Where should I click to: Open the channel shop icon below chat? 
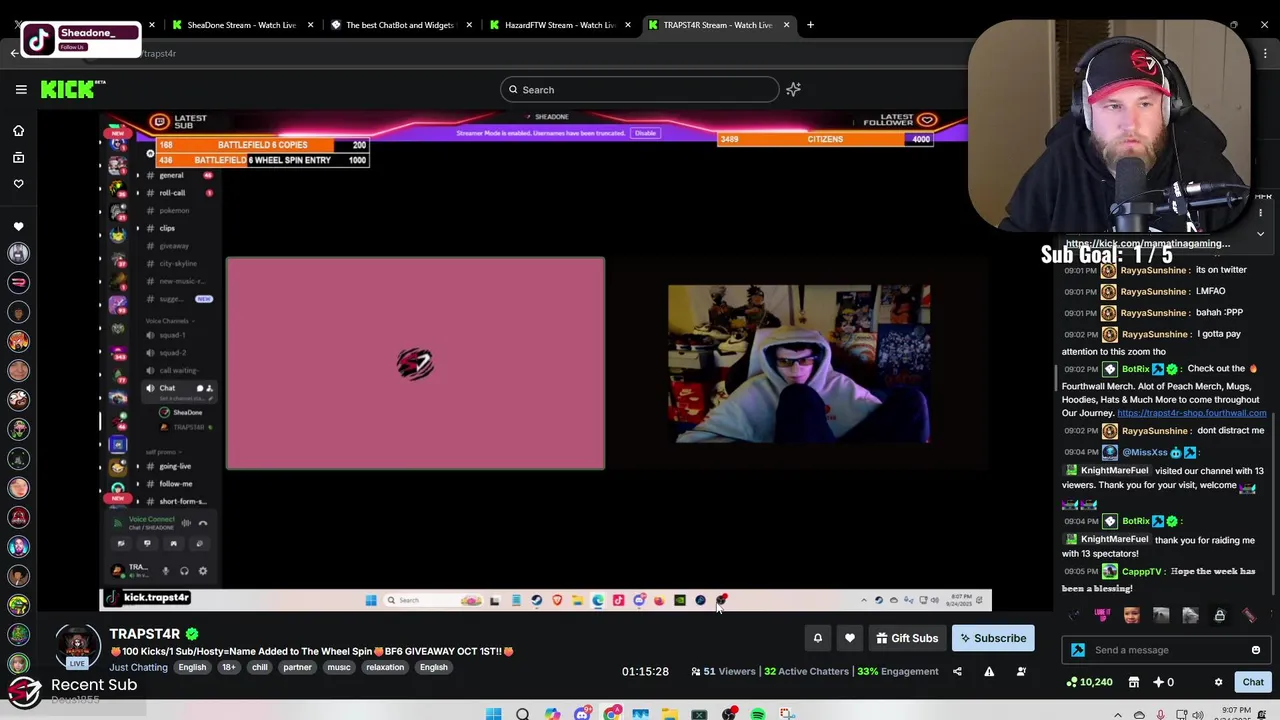[1134, 682]
